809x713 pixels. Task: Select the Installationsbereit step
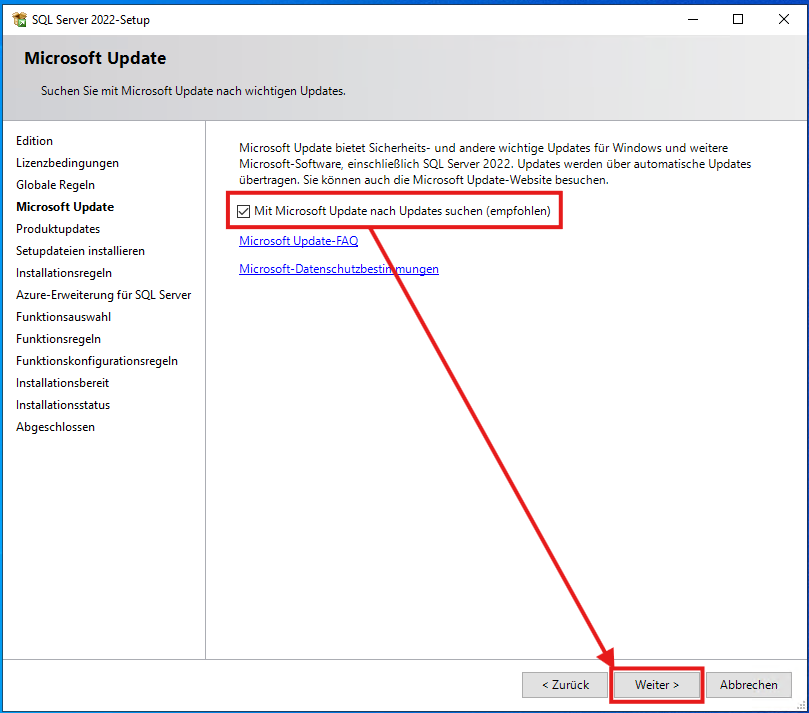pyautogui.click(x=62, y=382)
